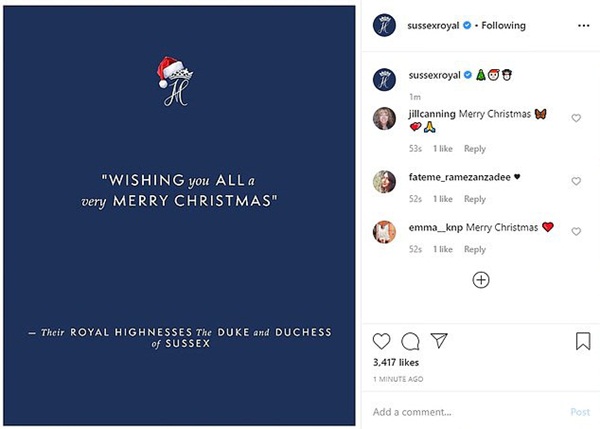Open fateme_ramezanzadee's avatar
Viewport: 600px width, 429px height.
pos(384,181)
